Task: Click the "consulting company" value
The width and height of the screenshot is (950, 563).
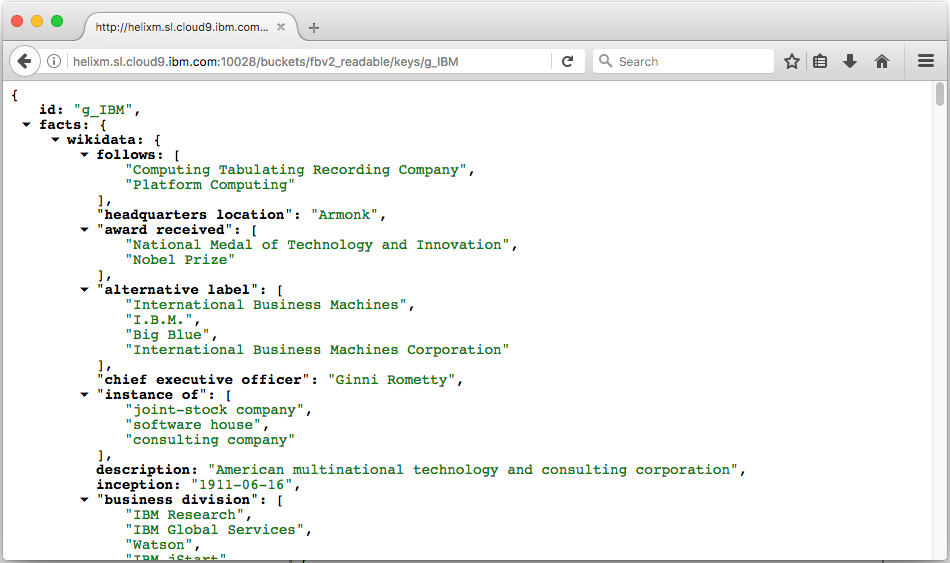Action: pos(210,439)
